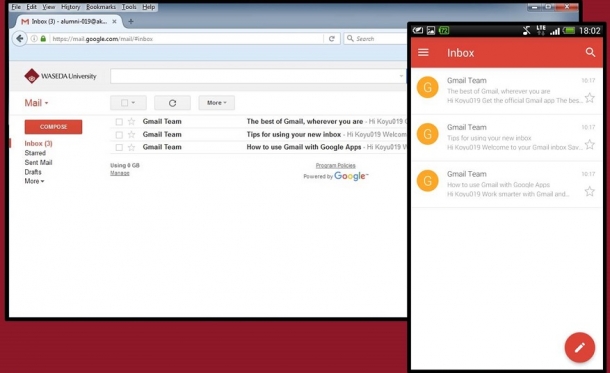Open the Program Policies link
This screenshot has height=373, width=610.
(335, 165)
